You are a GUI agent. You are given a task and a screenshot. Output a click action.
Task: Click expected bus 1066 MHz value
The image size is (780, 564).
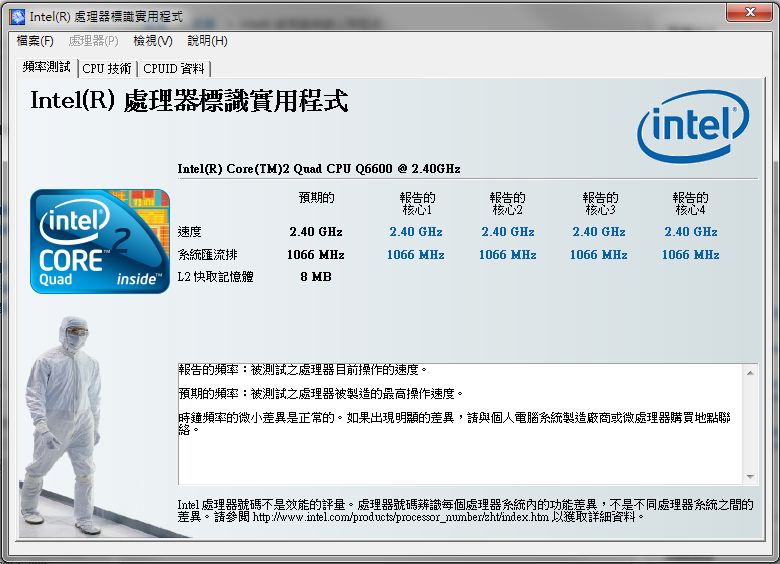point(316,255)
